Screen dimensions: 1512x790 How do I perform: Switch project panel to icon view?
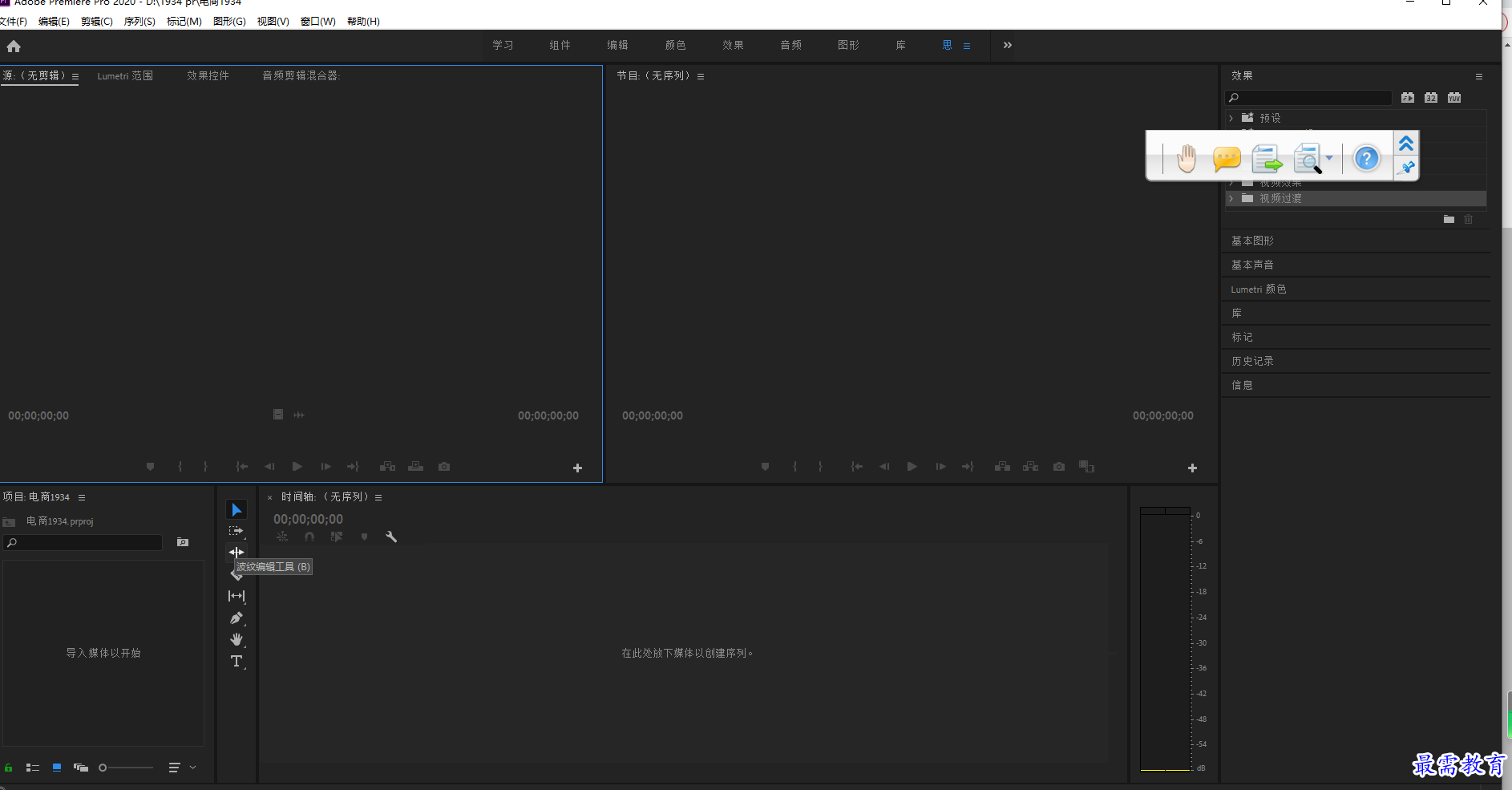[x=57, y=768]
